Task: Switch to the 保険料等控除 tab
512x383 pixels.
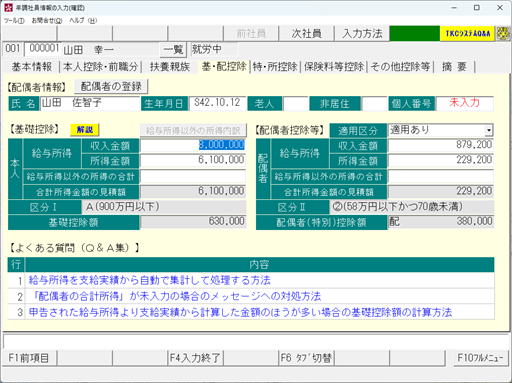Action: [334, 67]
